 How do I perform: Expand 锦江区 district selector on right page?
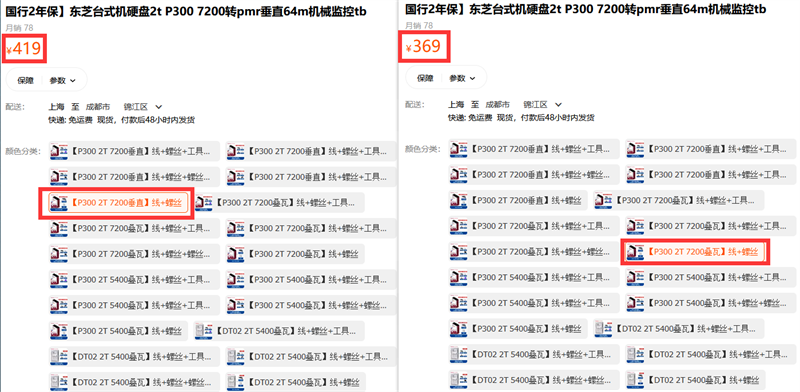(542, 105)
